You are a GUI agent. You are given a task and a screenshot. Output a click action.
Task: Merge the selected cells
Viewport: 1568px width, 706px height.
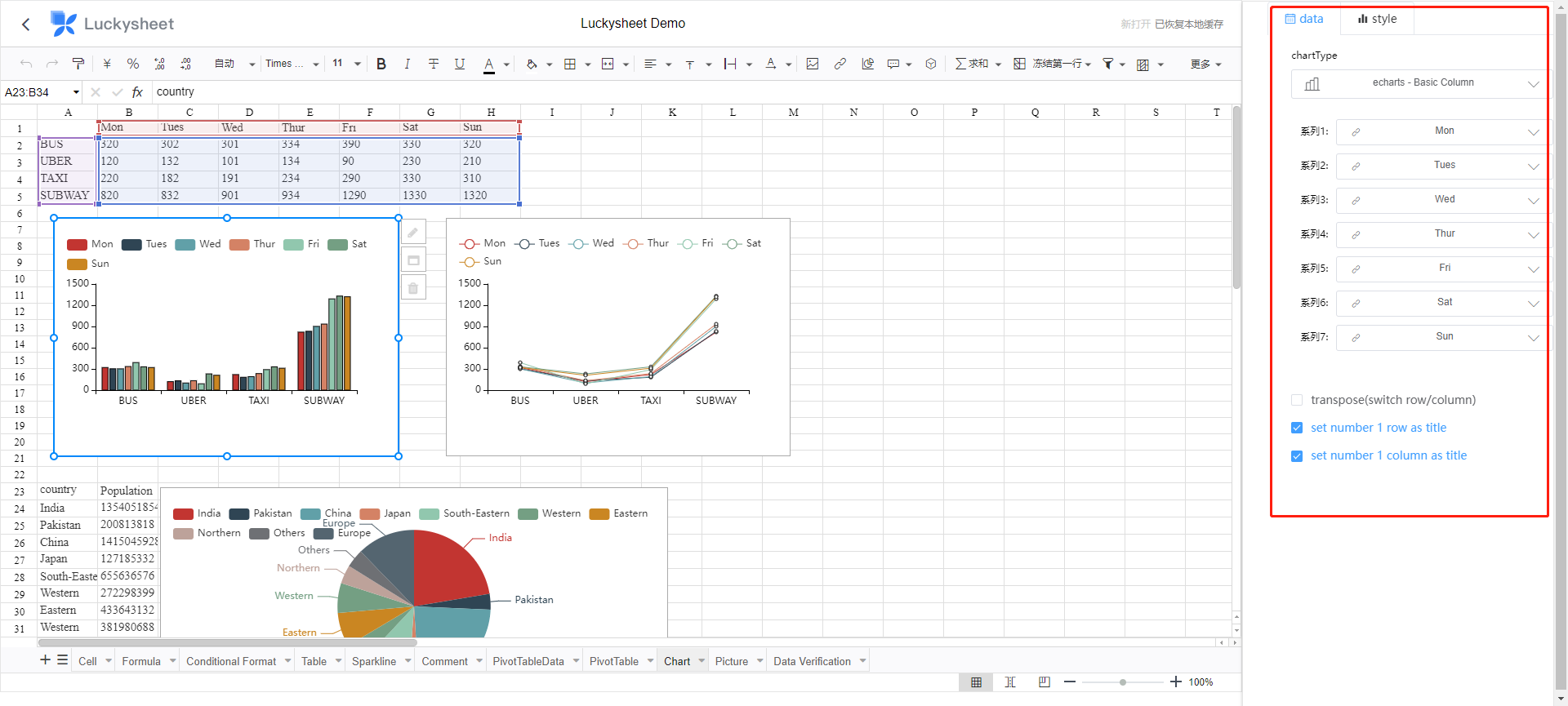pyautogui.click(x=608, y=64)
